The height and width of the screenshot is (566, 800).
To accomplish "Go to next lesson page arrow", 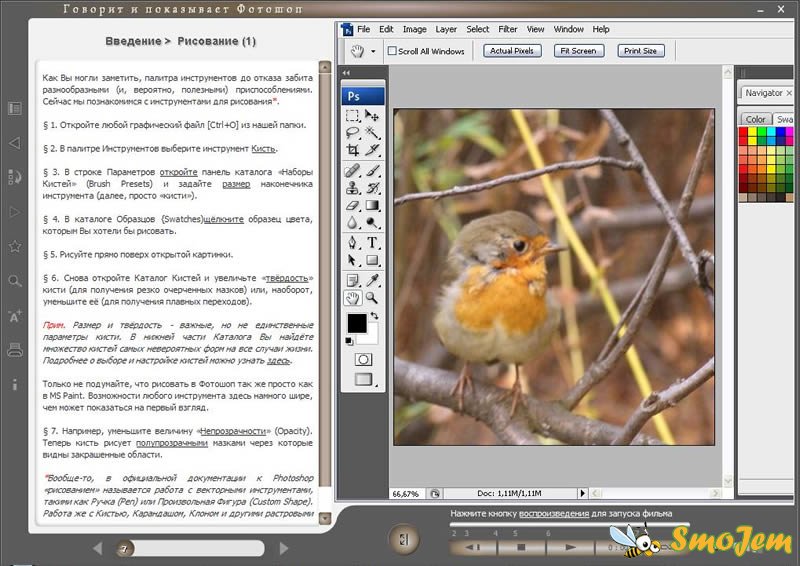I will point(284,548).
